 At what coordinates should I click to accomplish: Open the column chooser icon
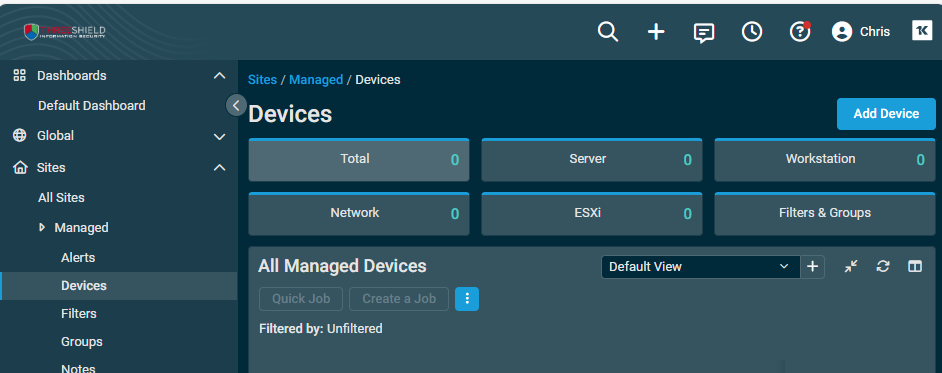point(914,267)
